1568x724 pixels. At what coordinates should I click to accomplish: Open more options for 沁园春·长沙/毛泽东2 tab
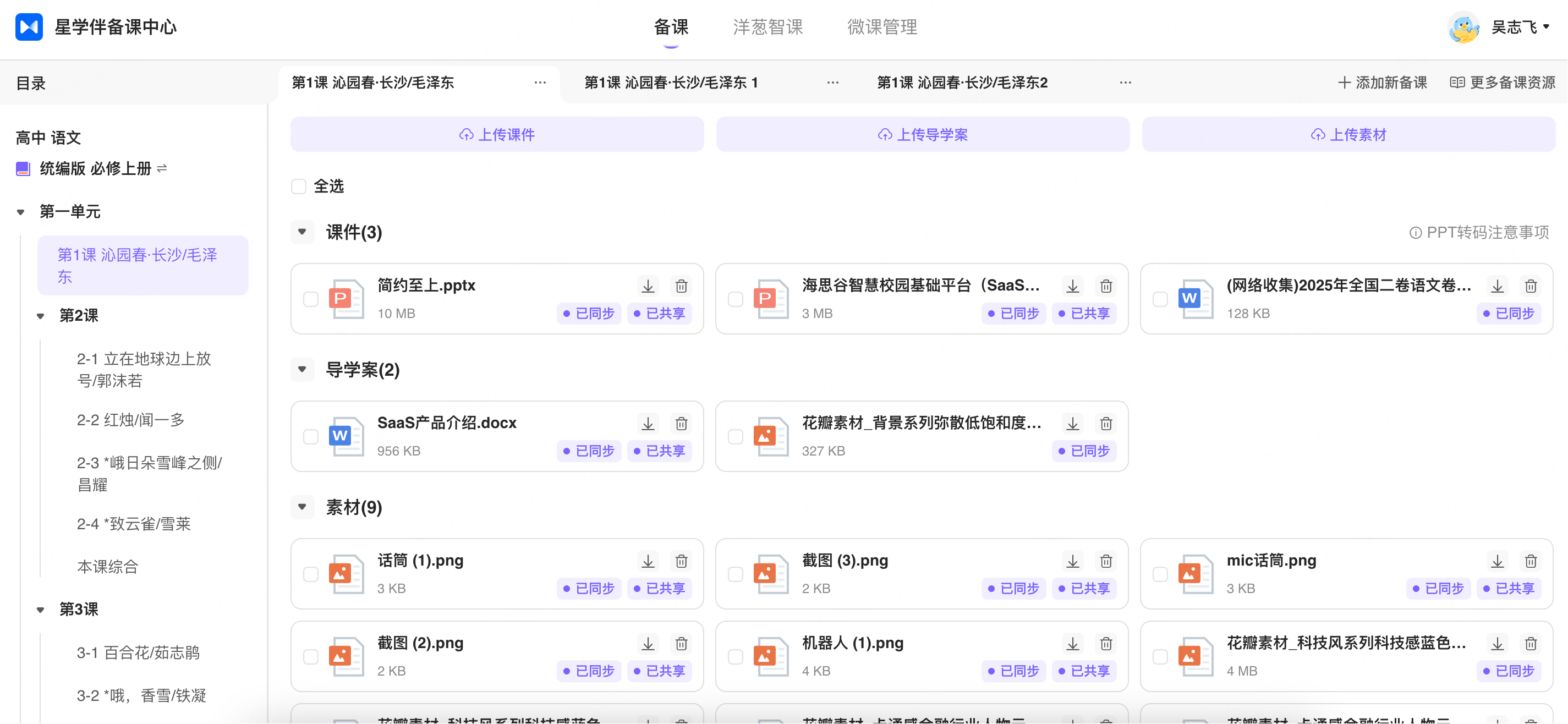click(1125, 82)
